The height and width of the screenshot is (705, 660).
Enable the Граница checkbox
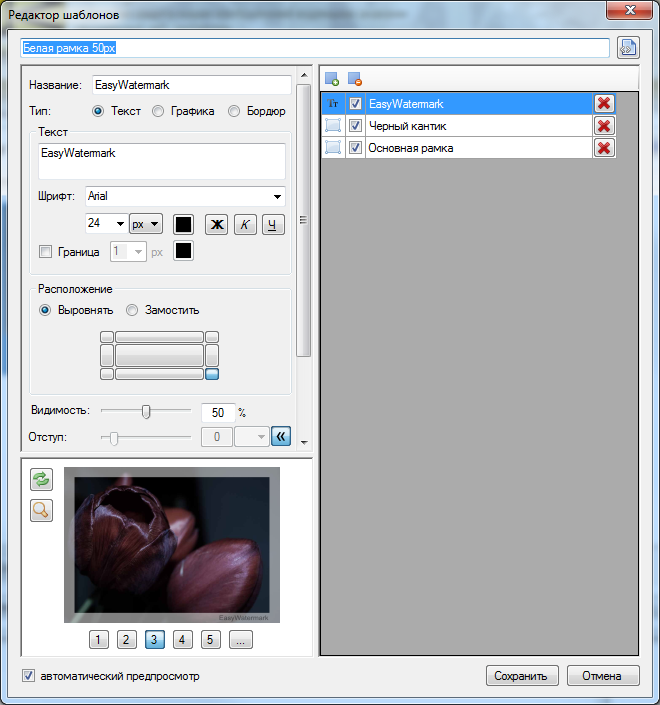click(x=46, y=251)
